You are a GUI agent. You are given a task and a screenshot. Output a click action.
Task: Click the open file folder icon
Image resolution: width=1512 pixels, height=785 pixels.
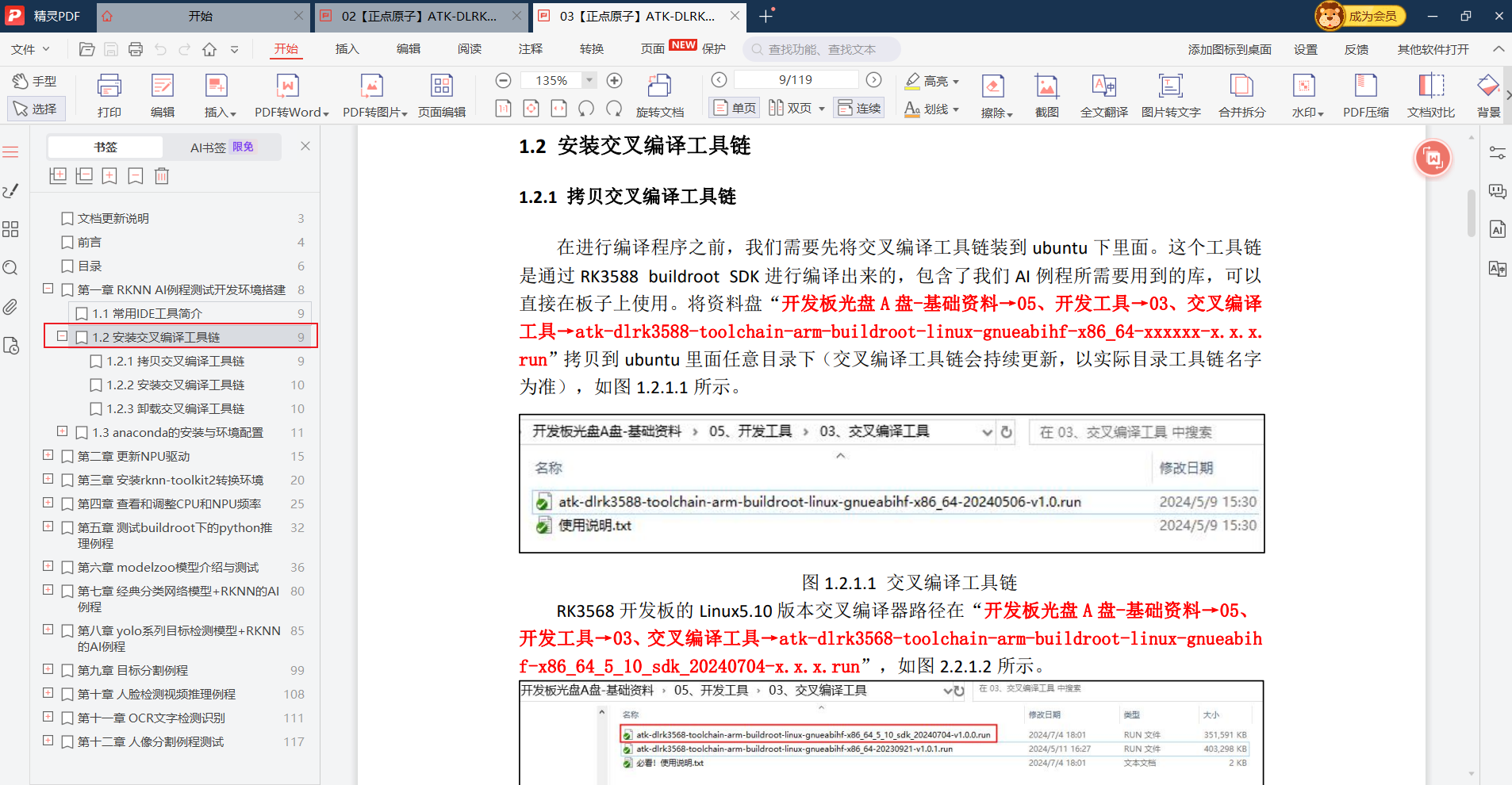click(x=87, y=49)
